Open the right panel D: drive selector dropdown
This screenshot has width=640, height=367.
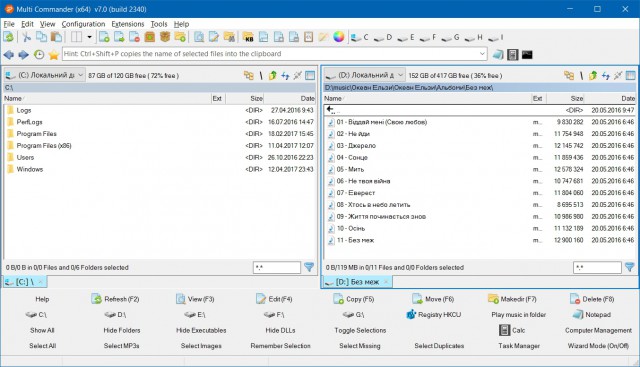pyautogui.click(x=364, y=75)
